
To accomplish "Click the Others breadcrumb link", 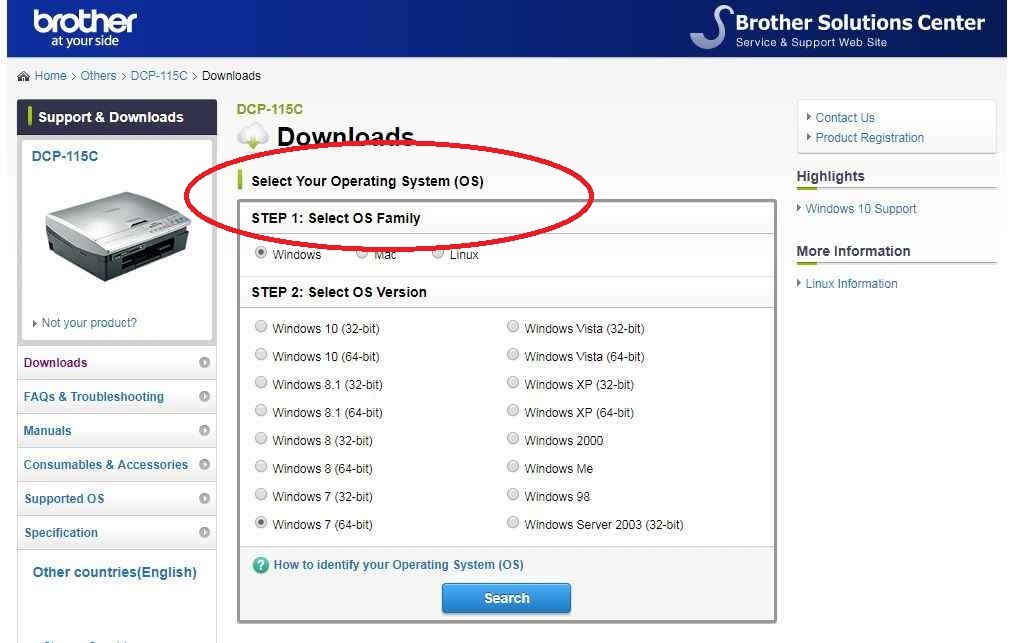I will click(98, 76).
